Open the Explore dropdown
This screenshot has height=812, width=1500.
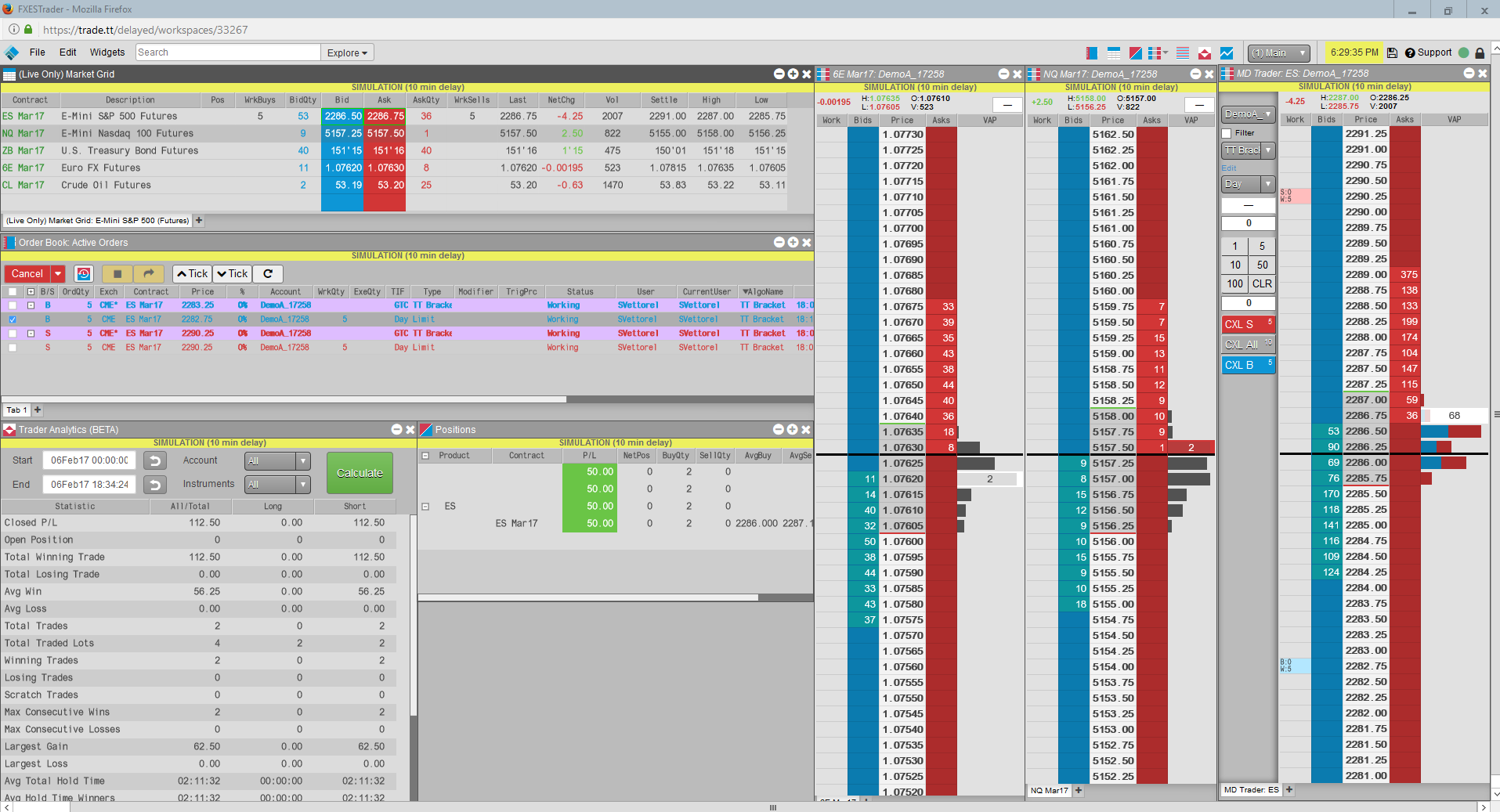(x=347, y=53)
